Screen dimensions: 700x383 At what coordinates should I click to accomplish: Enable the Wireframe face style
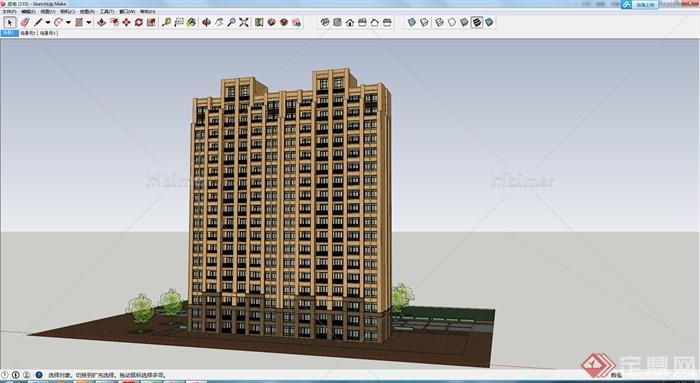(440, 22)
